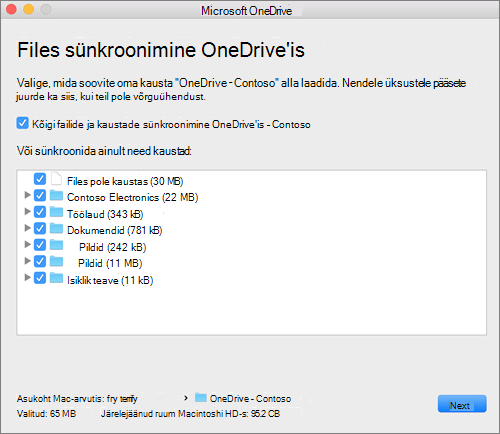
Task: Click the Dokumendid folder icon
Action: click(x=56, y=228)
